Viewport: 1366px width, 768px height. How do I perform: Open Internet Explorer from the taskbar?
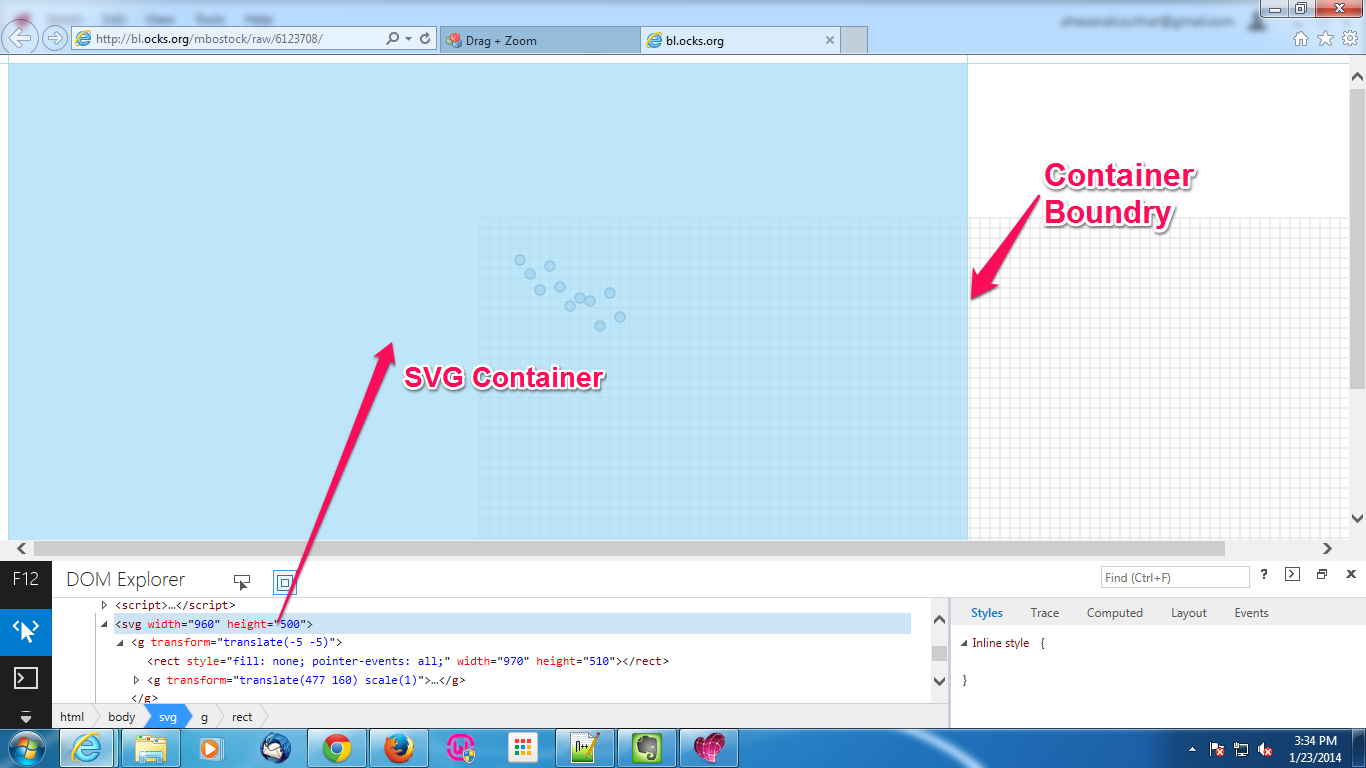[87, 748]
